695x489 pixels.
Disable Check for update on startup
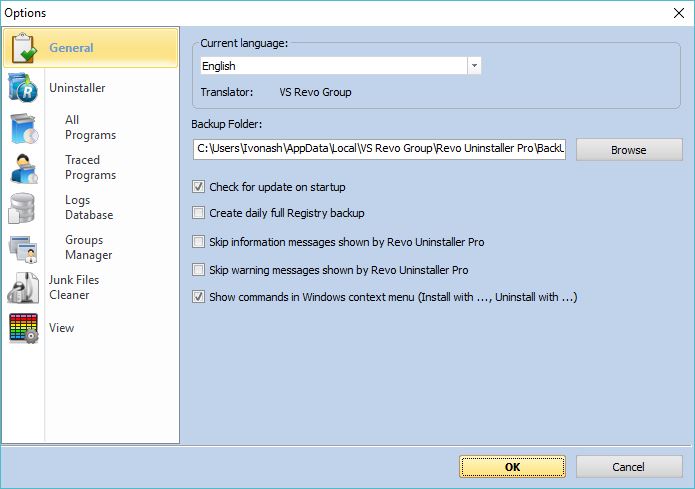click(199, 187)
